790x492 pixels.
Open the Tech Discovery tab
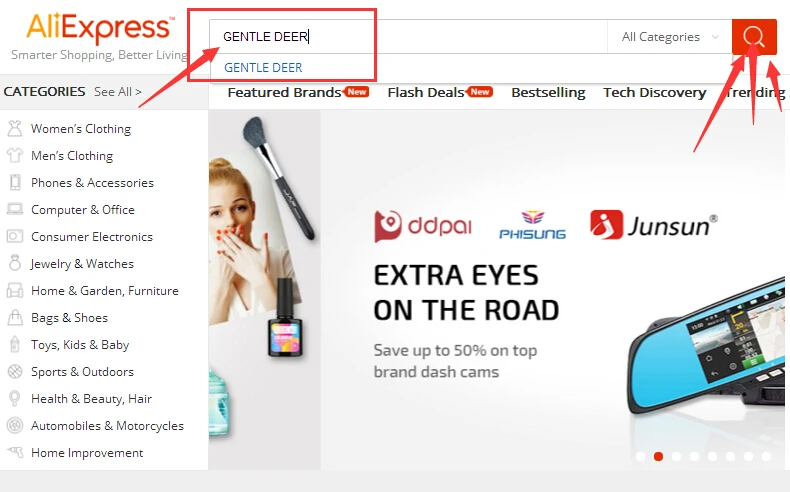655,93
